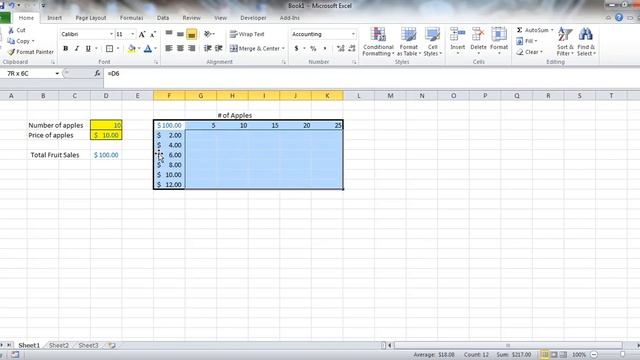Open Font dialog launcher arrow
This screenshot has height=360, width=640.
[x=156, y=62]
